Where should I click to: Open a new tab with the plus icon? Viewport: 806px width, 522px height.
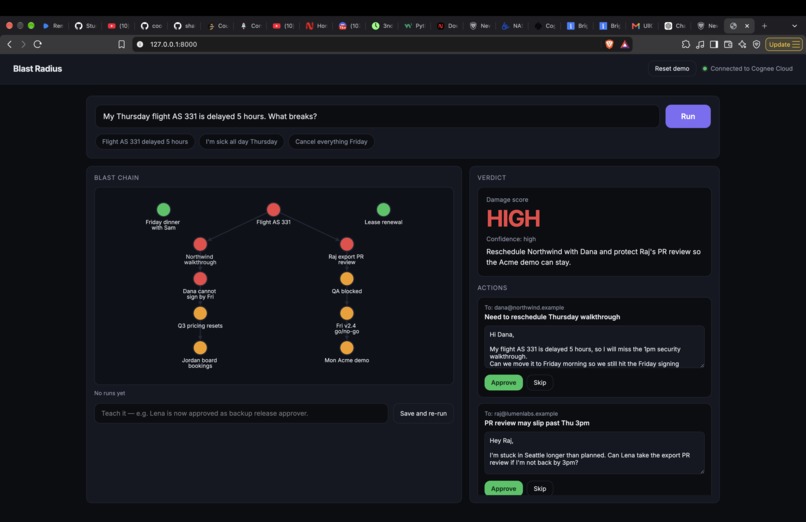tap(764, 26)
